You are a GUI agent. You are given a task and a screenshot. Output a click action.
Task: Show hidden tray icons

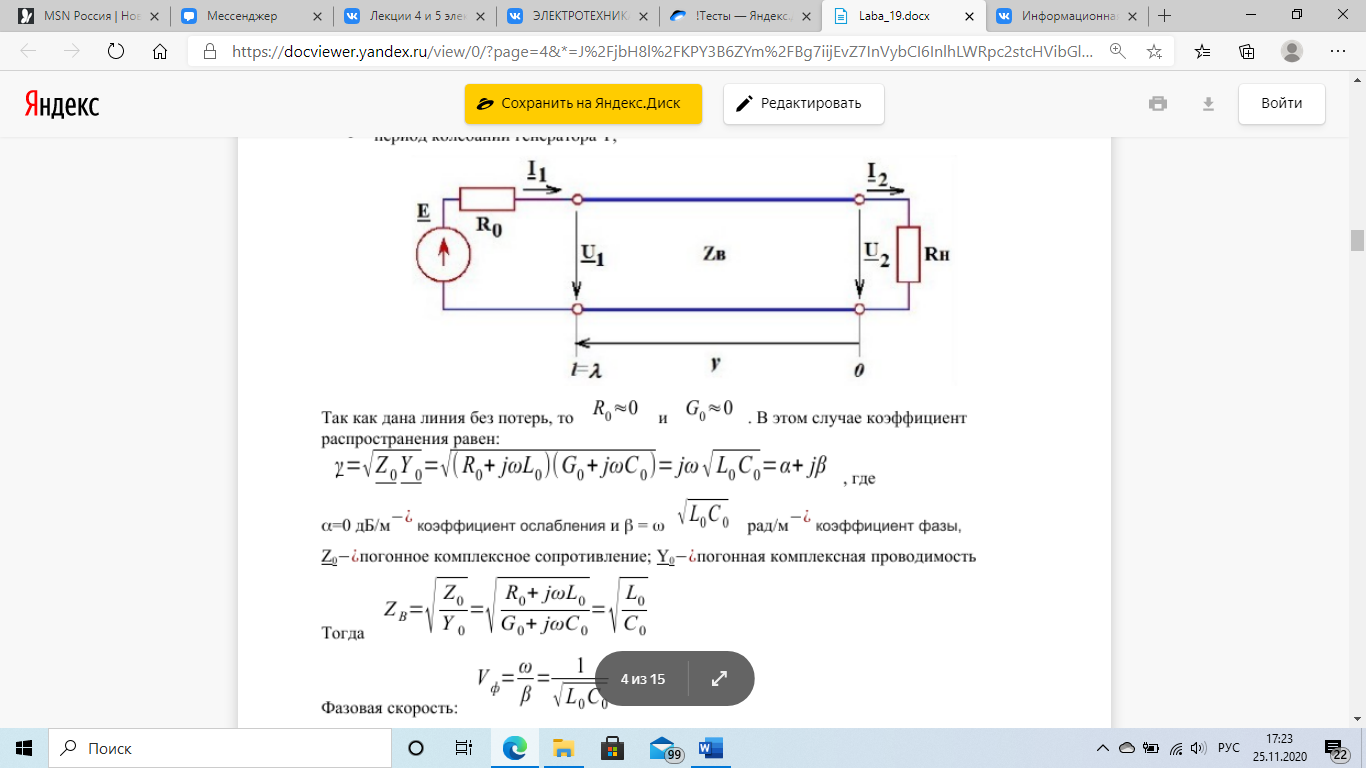(x=1103, y=748)
